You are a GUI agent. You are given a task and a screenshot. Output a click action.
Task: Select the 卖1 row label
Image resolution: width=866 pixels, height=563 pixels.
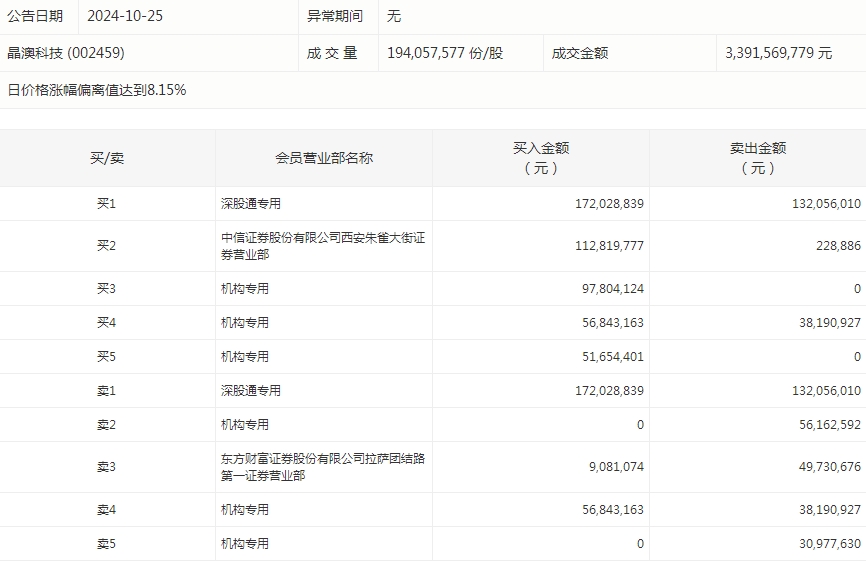107,391
